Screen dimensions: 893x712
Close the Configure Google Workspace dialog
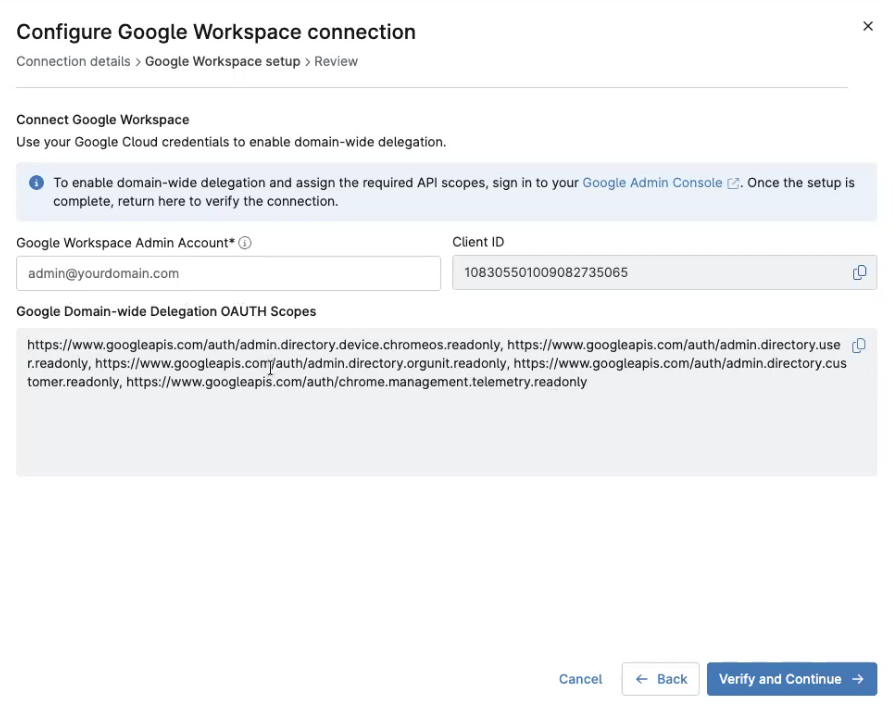coord(867,26)
